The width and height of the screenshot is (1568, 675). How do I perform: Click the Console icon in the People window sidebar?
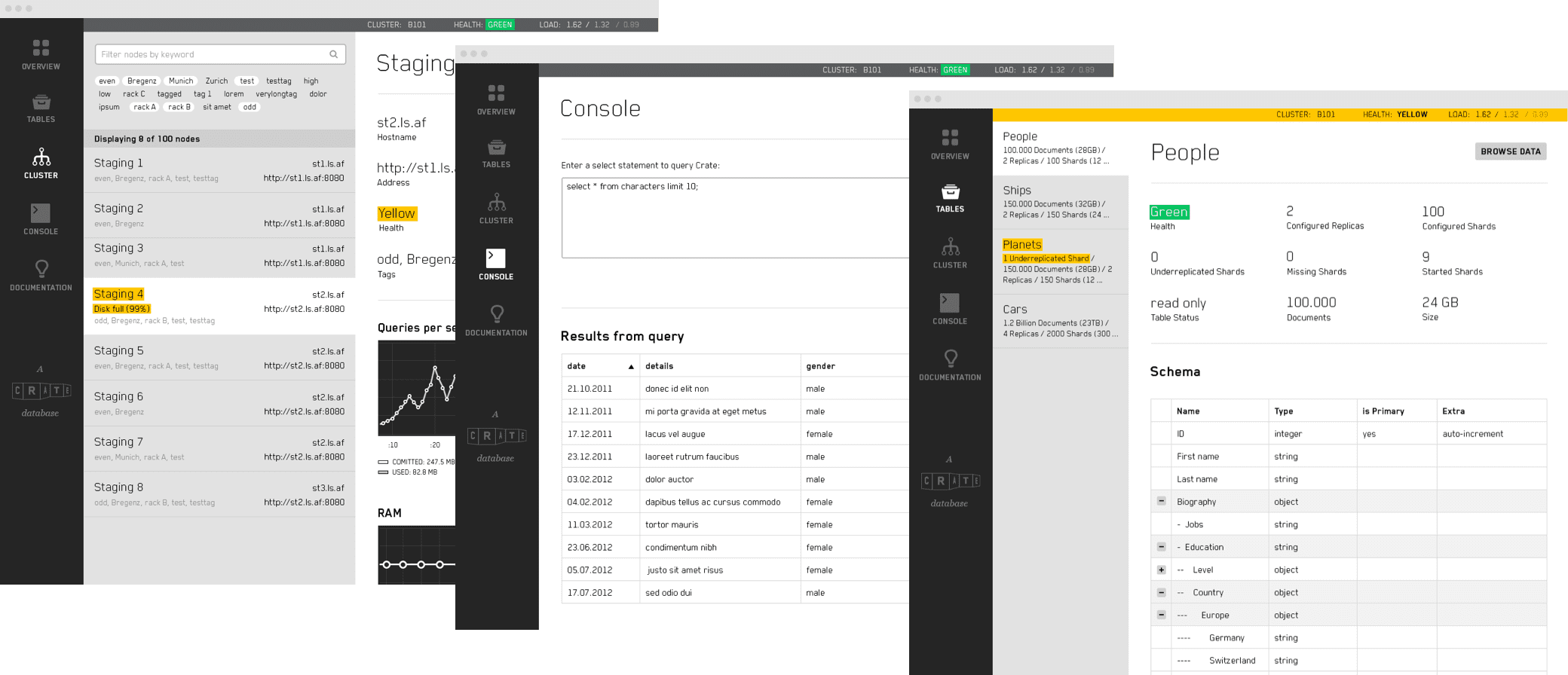pyautogui.click(x=949, y=303)
